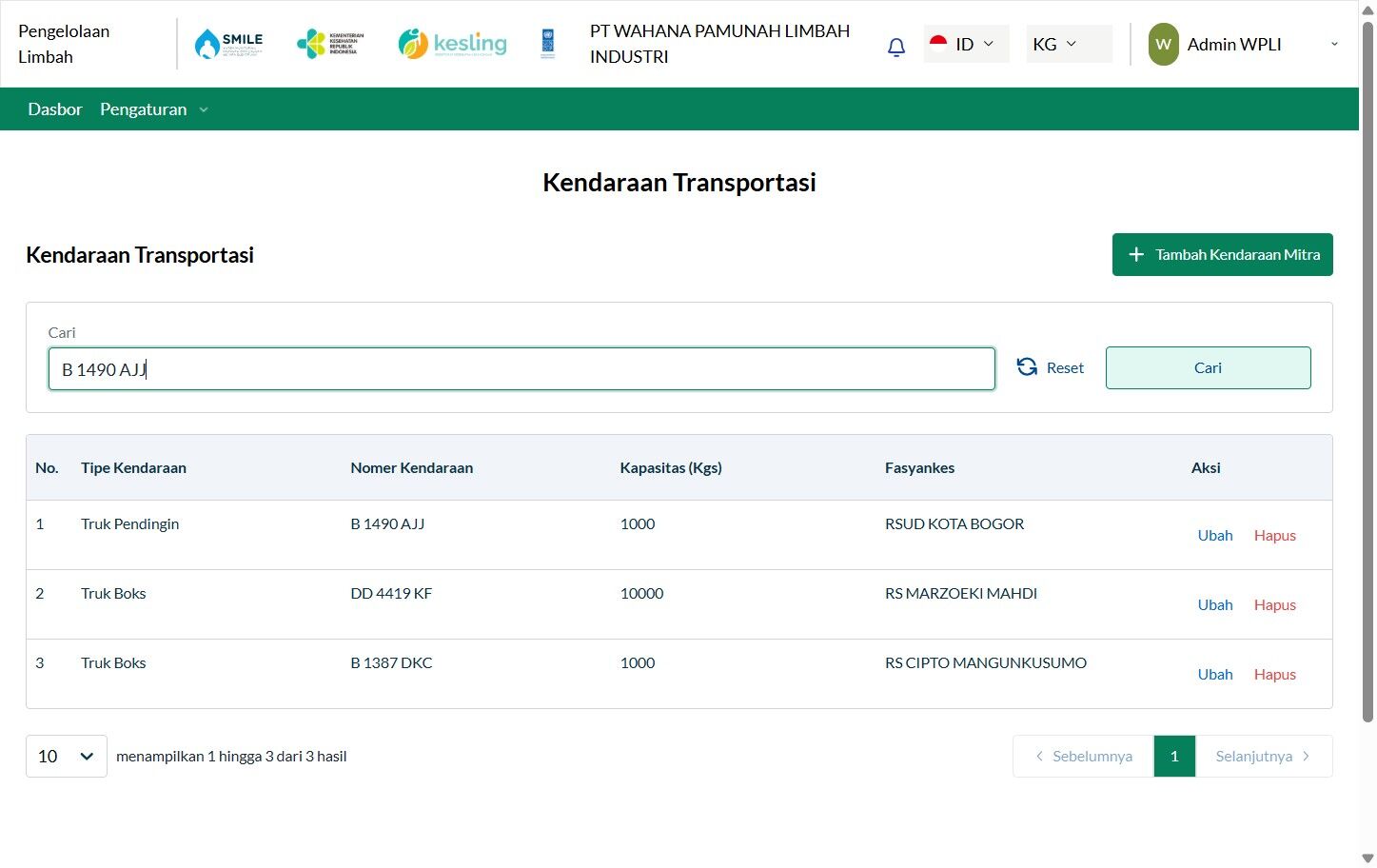Image resolution: width=1377 pixels, height=868 pixels.
Task: Click Ubah for B 1490 AJJ vehicle
Action: 1215,535
